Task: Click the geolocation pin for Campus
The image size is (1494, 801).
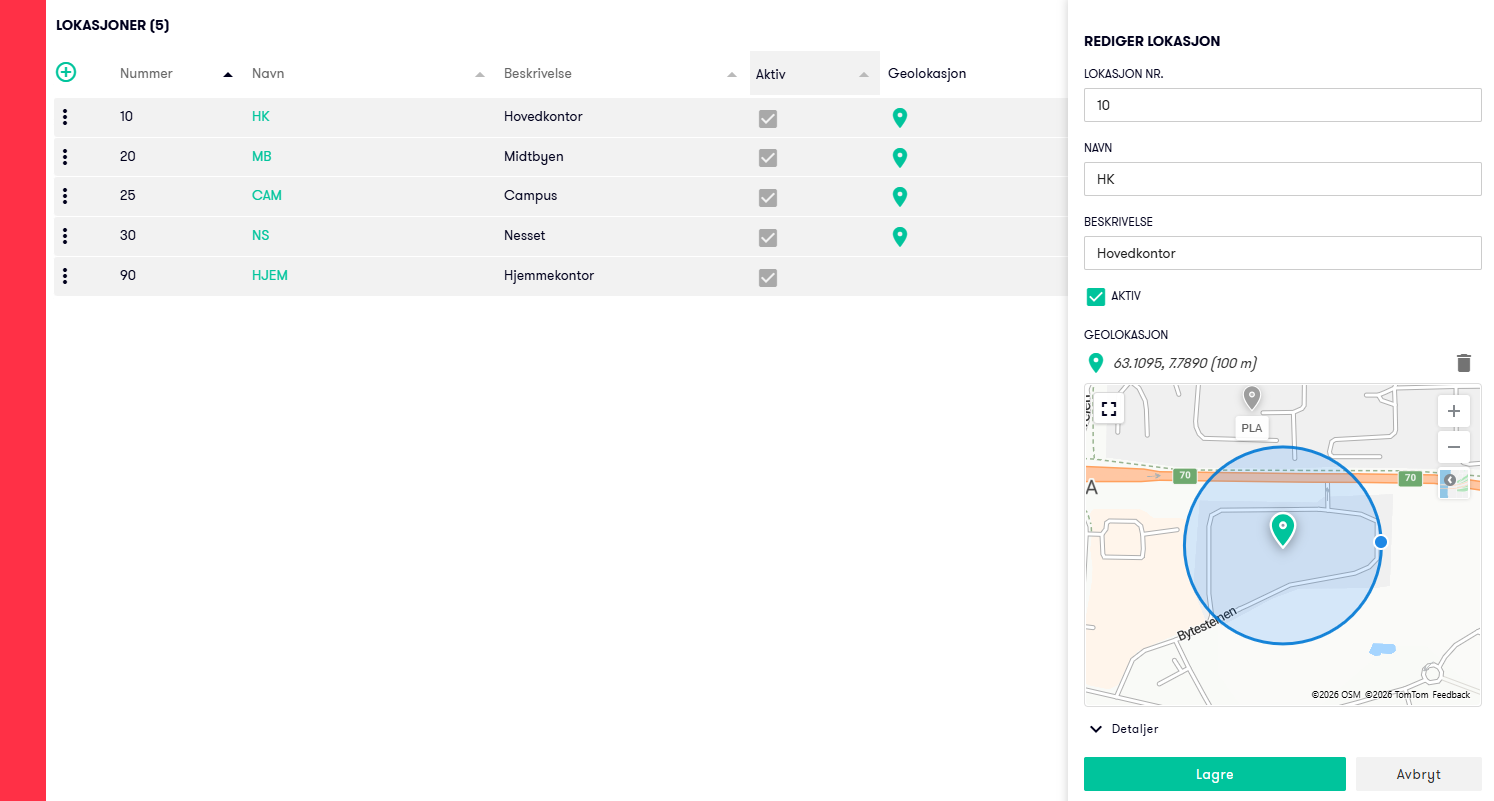Action: [x=900, y=197]
